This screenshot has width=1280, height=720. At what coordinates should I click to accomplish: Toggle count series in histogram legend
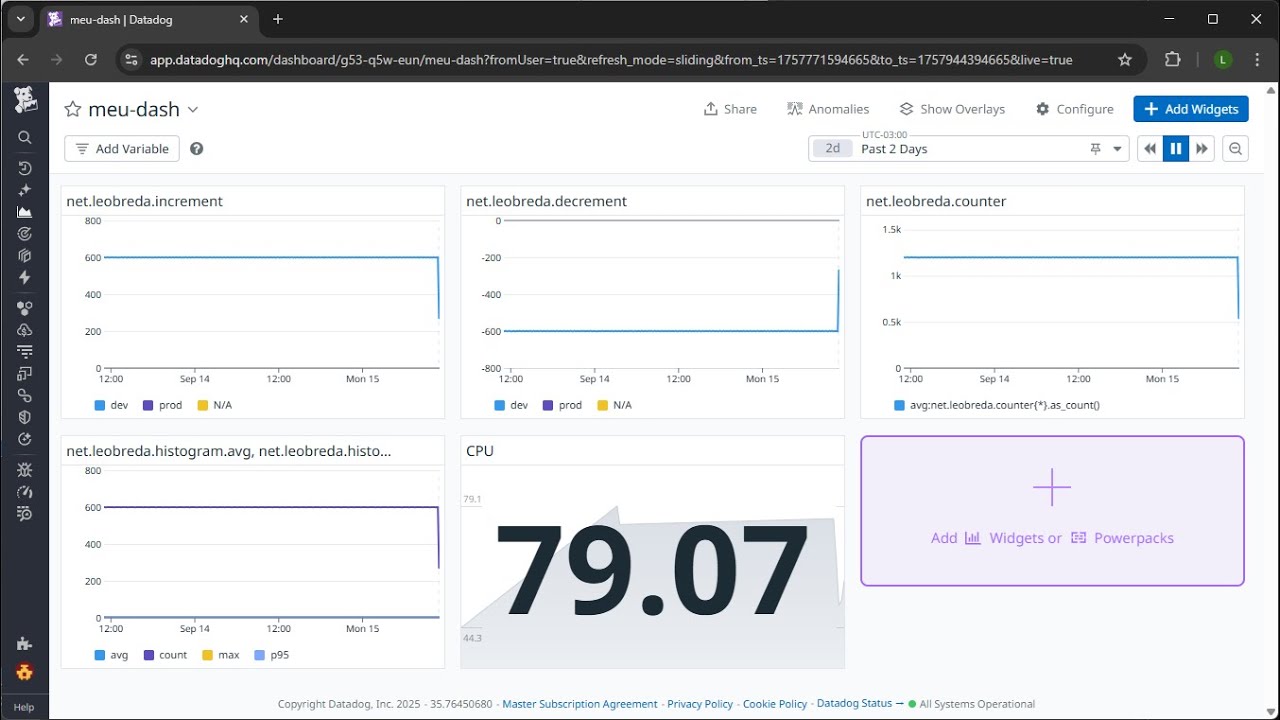coord(165,655)
